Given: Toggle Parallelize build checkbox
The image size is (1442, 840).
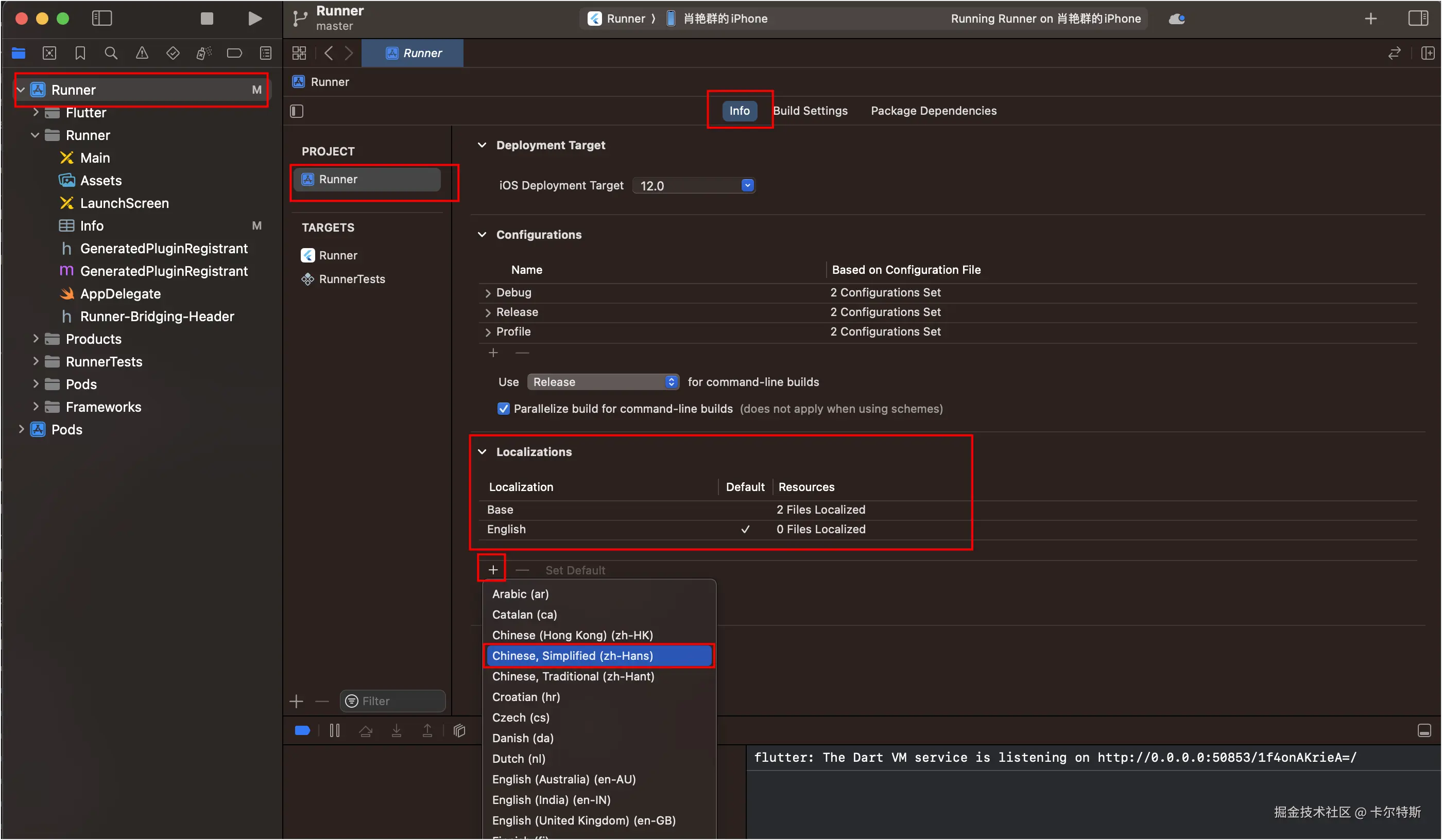Looking at the screenshot, I should (503, 408).
